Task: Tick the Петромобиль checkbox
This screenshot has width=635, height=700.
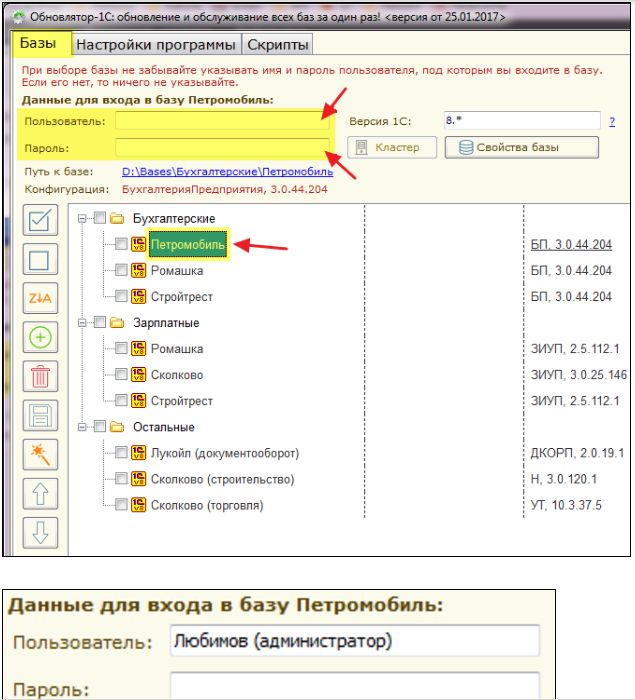Action: 121,244
